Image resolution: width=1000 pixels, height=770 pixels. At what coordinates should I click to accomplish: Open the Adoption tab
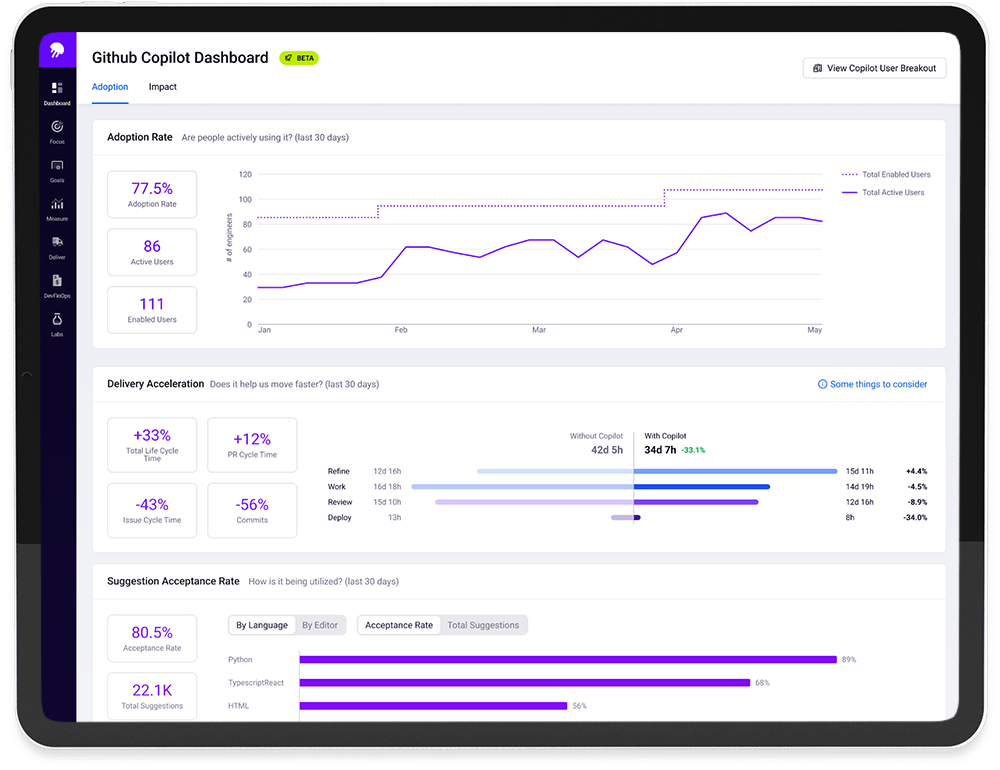coord(110,87)
